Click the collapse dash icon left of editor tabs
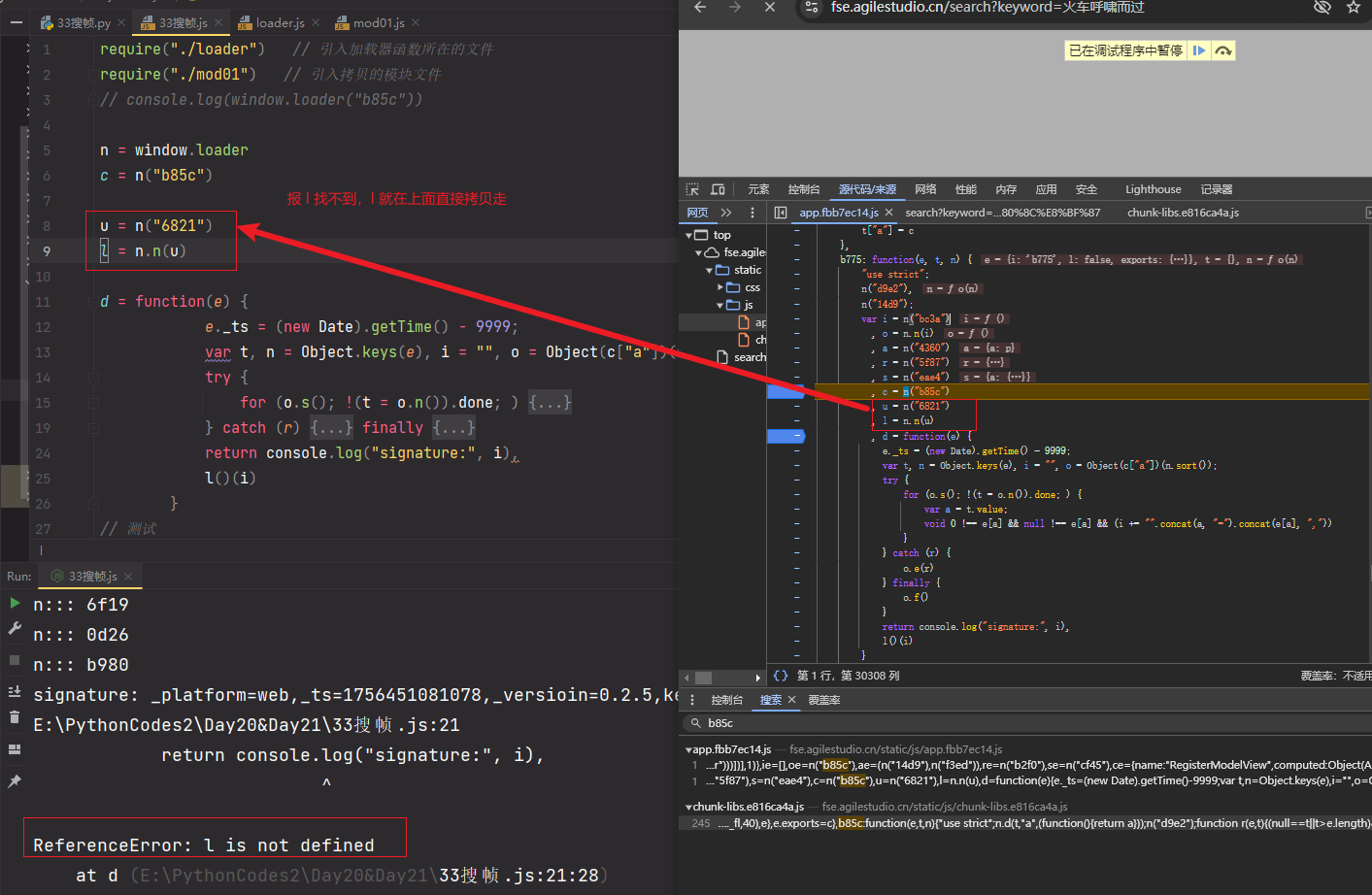Screen dimensions: 1372x895 tap(16, 21)
